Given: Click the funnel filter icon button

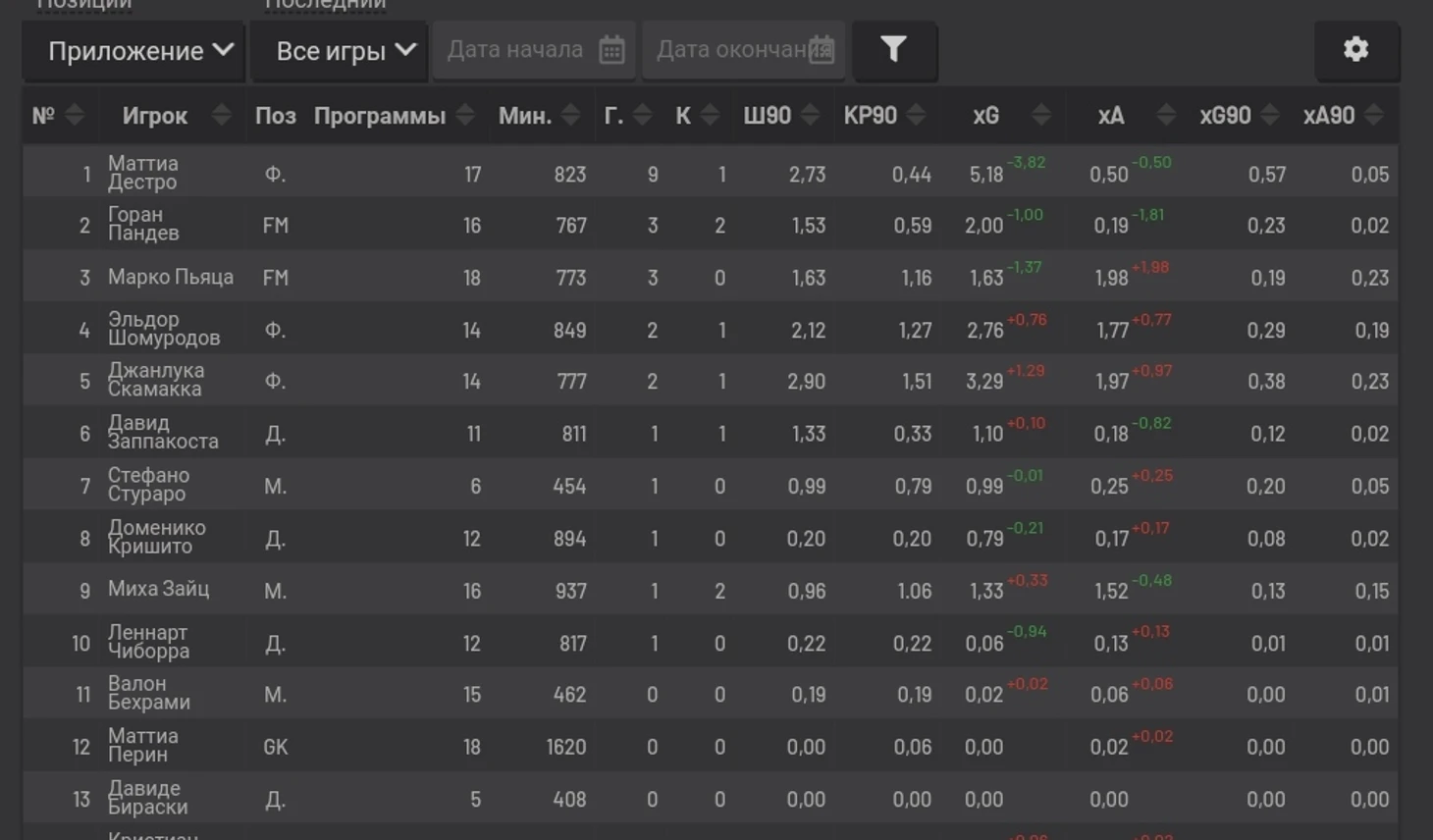Looking at the screenshot, I should point(893,50).
